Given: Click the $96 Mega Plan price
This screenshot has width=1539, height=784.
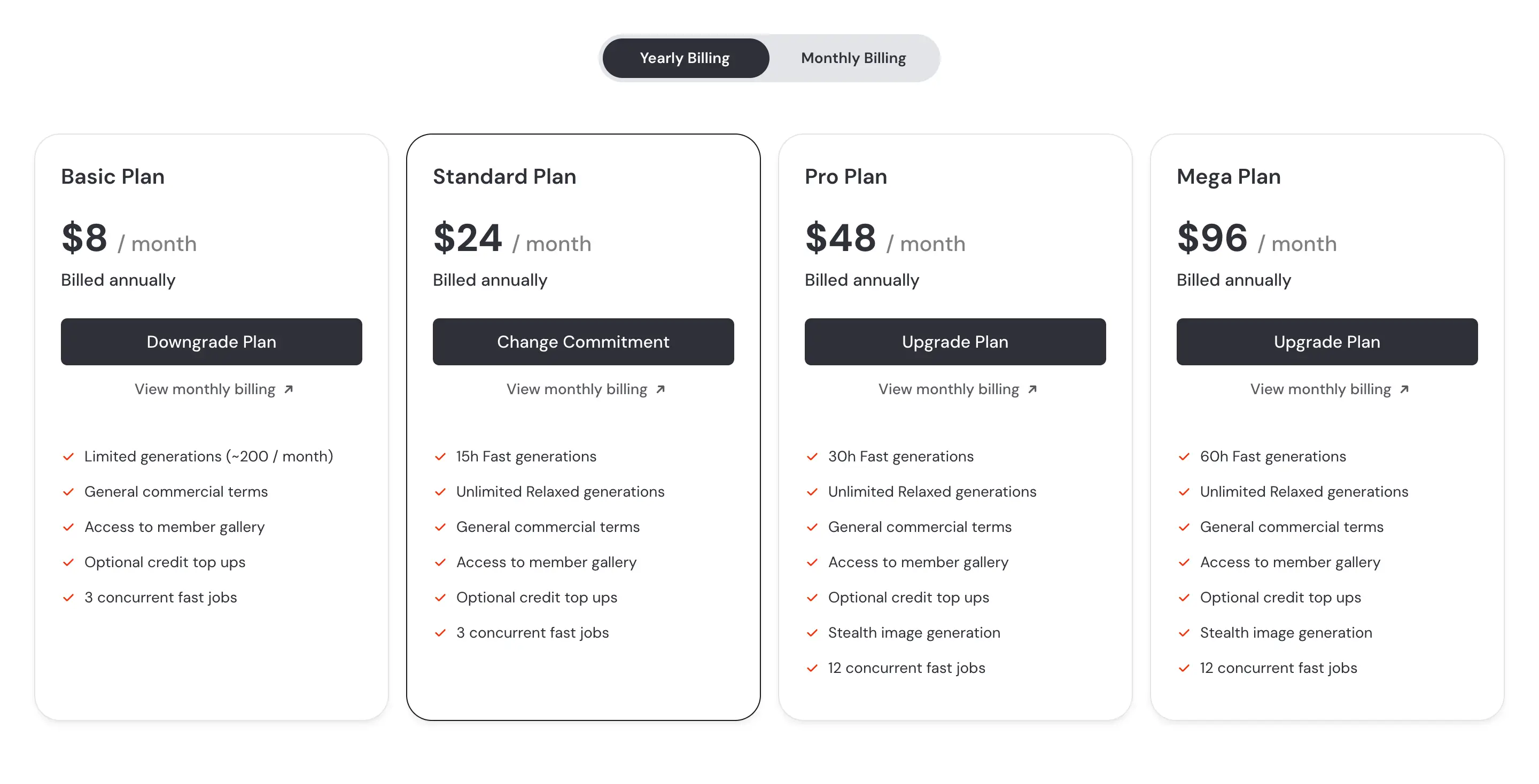Looking at the screenshot, I should [1212, 238].
